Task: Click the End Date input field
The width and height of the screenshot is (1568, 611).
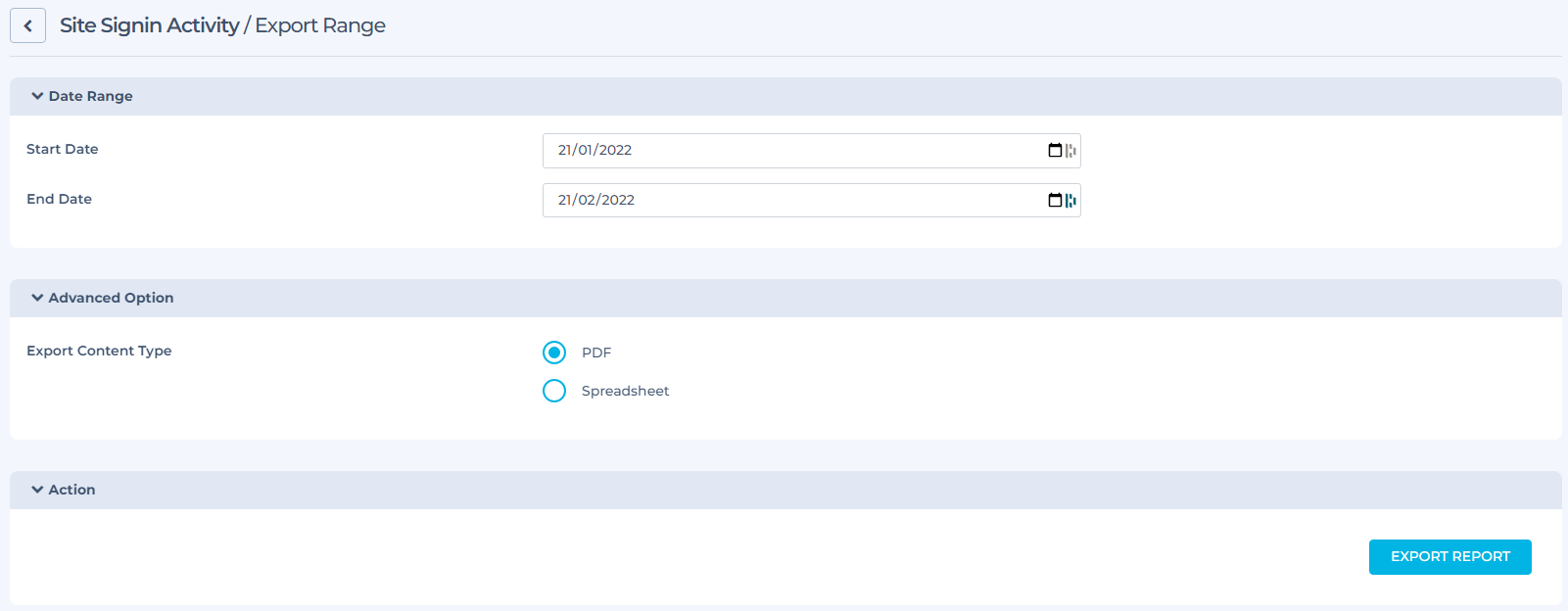Action: [784, 201]
